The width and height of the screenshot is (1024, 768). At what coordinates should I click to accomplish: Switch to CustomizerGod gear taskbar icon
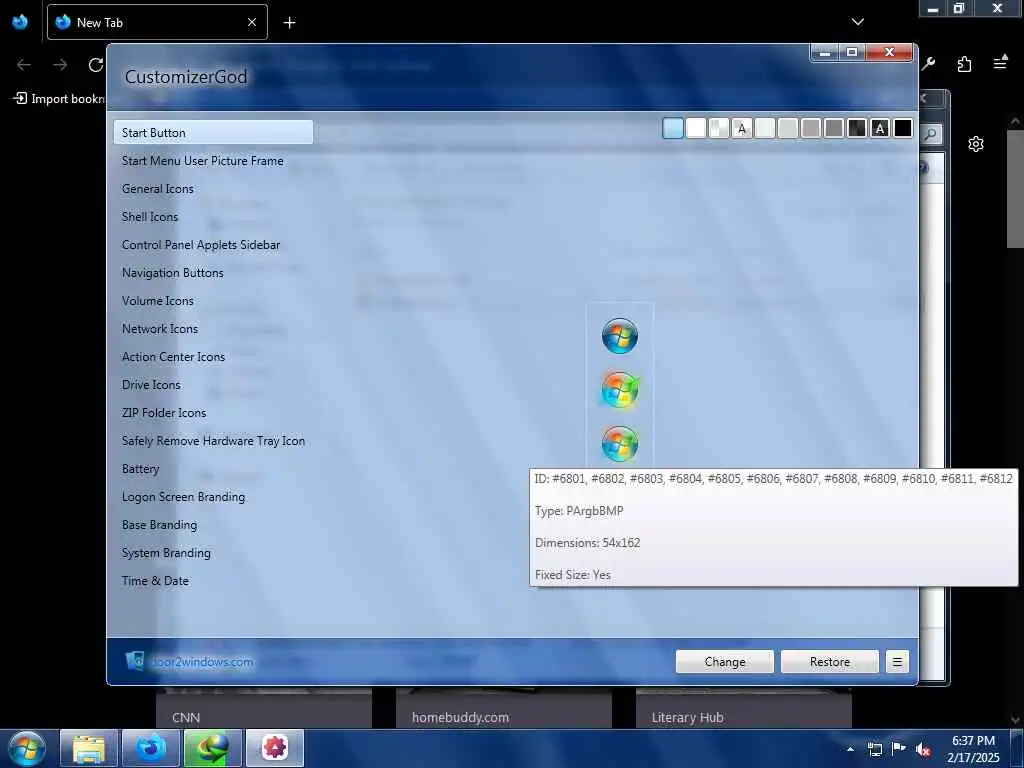coord(274,748)
